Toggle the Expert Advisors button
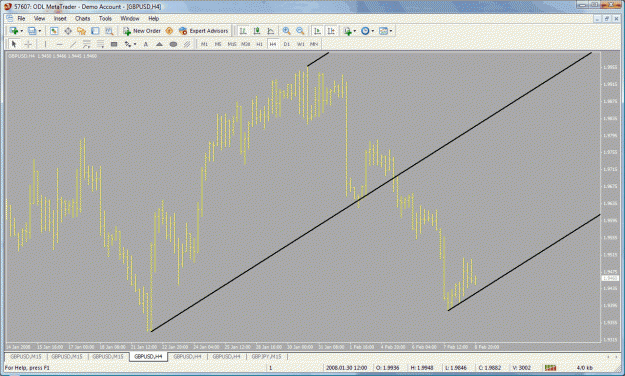625x376 pixels. (204, 31)
